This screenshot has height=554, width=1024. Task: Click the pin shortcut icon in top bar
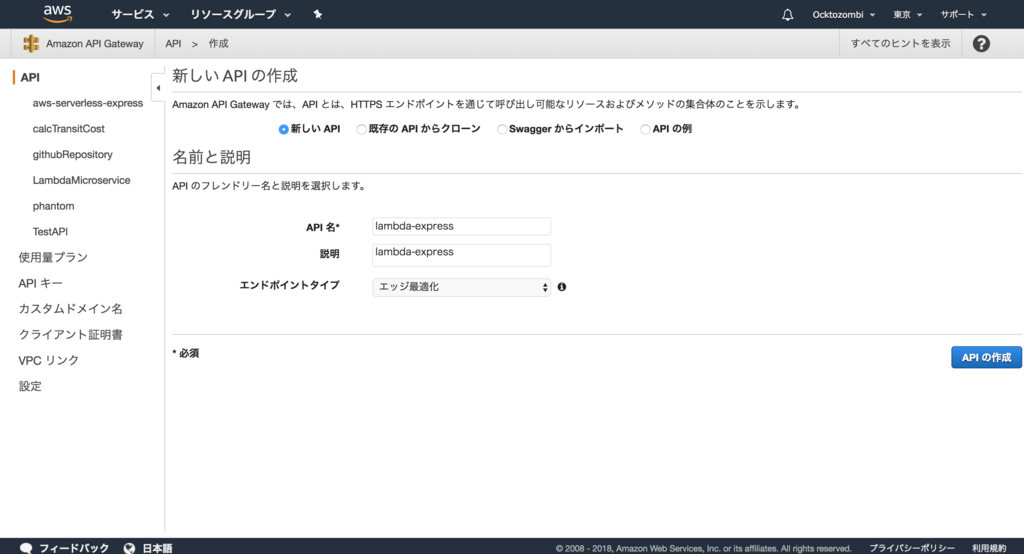click(x=317, y=14)
